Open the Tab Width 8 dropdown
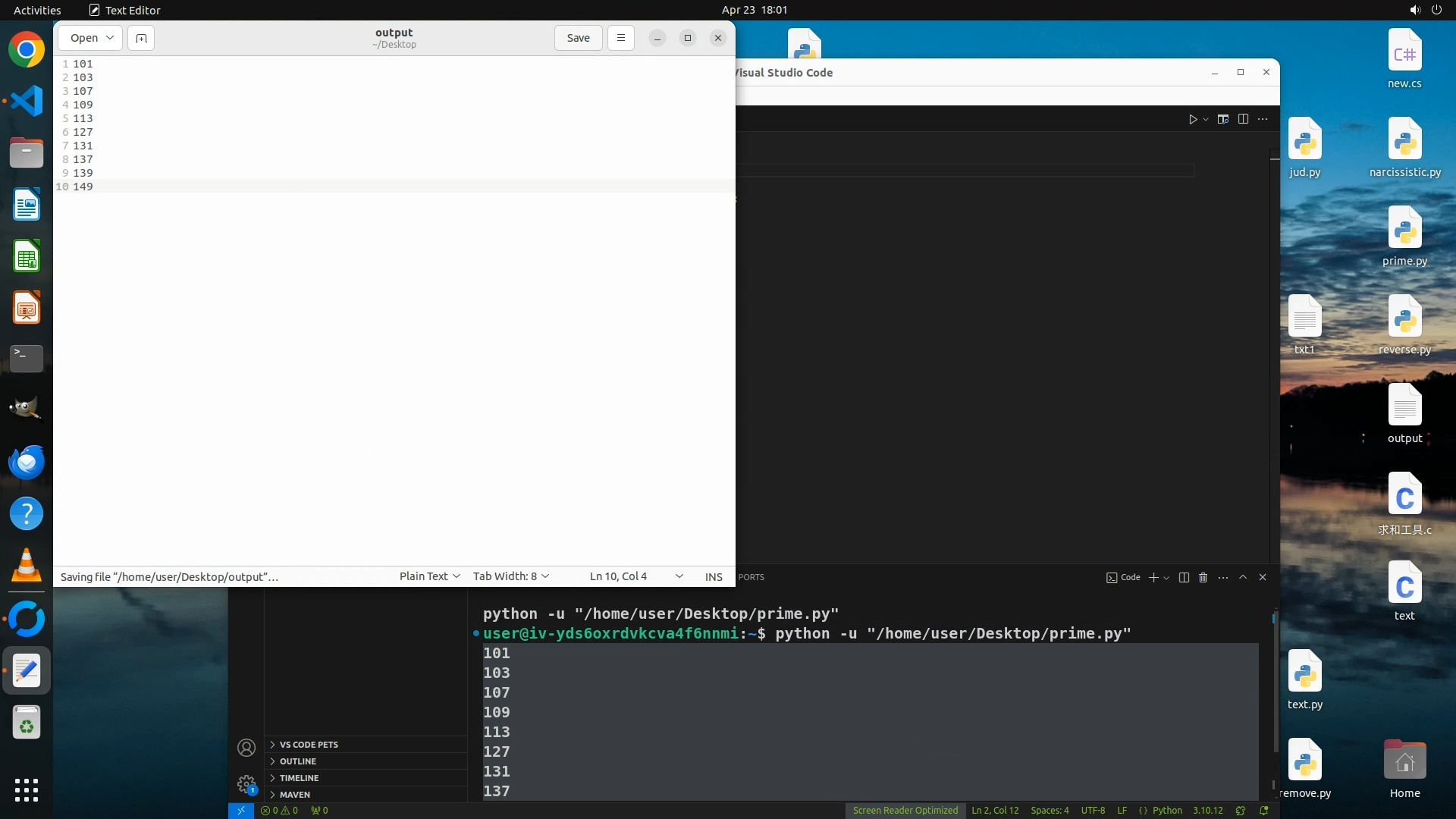1456x819 pixels. 510,576
